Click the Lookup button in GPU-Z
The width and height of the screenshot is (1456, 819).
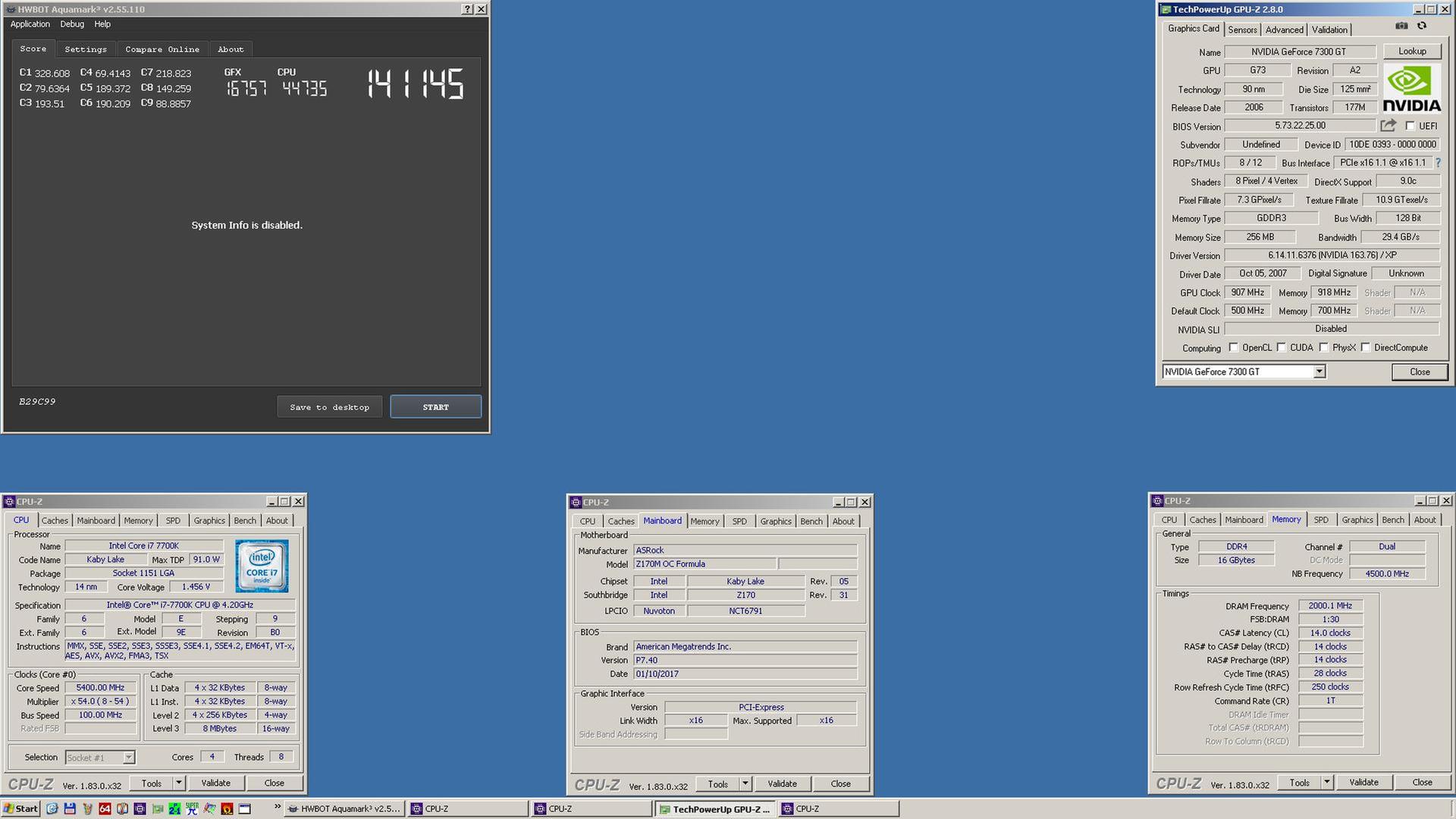(x=1412, y=52)
